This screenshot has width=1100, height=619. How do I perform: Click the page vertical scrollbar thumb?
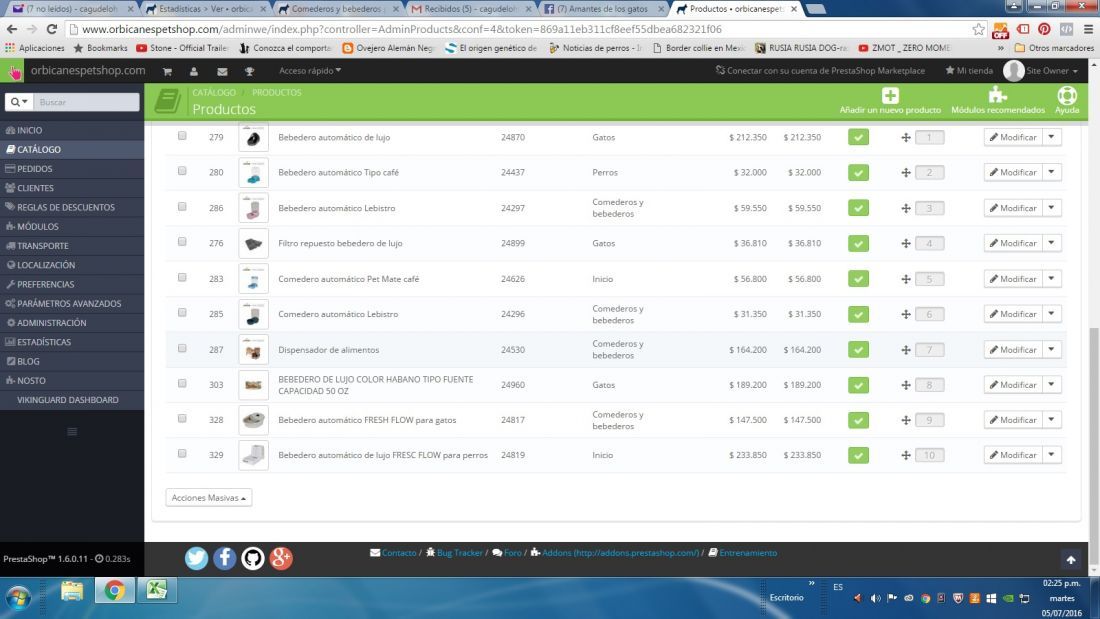coord(1093,446)
